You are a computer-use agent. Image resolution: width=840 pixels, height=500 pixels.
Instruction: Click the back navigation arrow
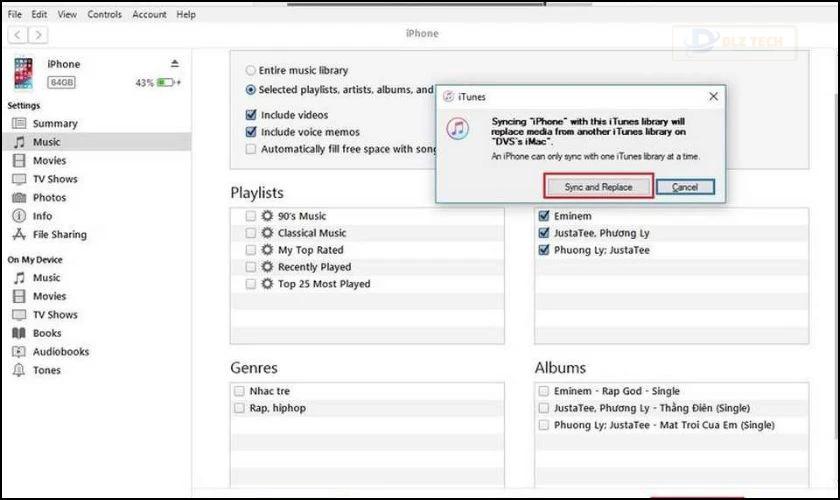tap(18, 35)
